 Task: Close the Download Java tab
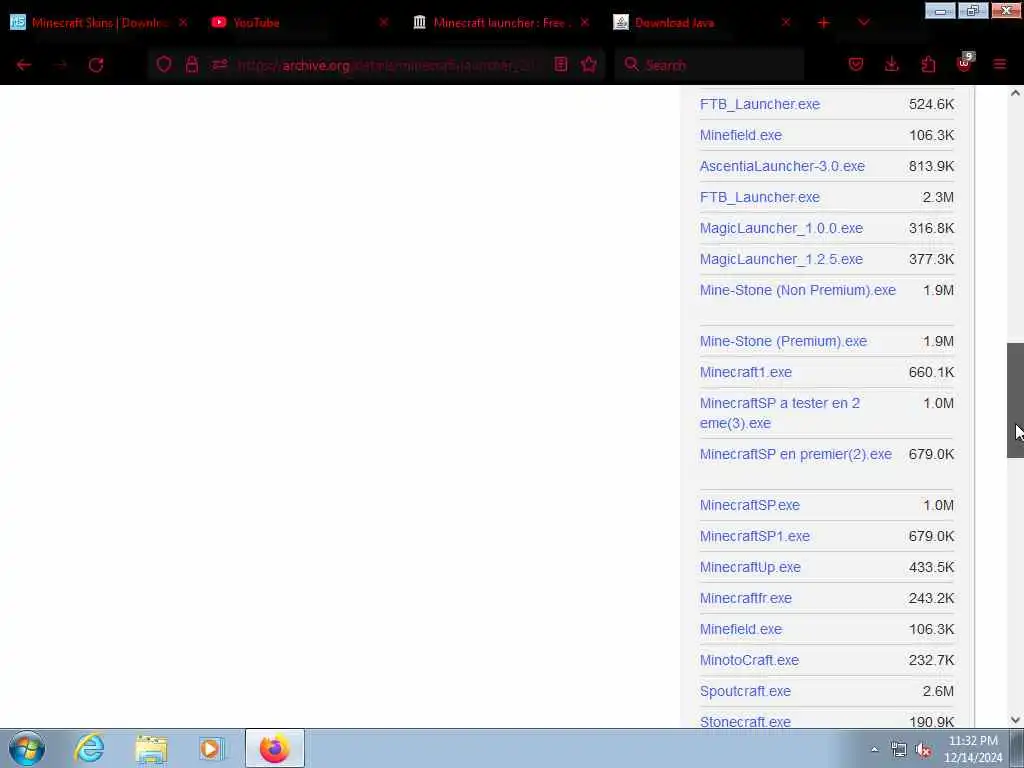point(786,22)
